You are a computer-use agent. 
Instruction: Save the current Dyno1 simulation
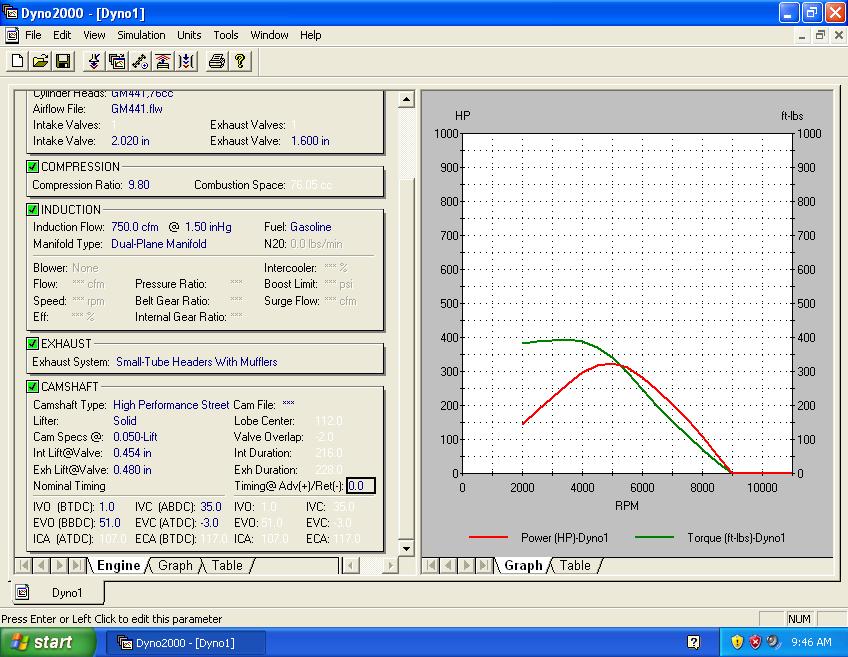coord(63,61)
